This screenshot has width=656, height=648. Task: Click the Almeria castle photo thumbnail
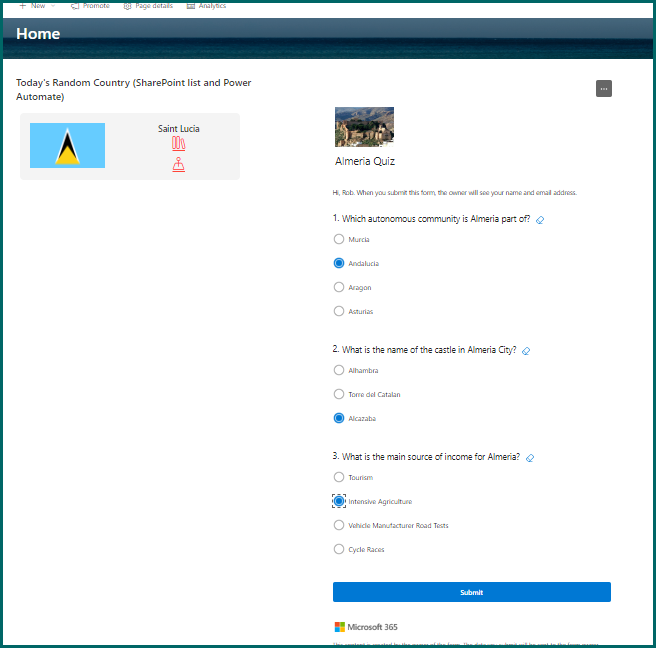tap(364, 127)
